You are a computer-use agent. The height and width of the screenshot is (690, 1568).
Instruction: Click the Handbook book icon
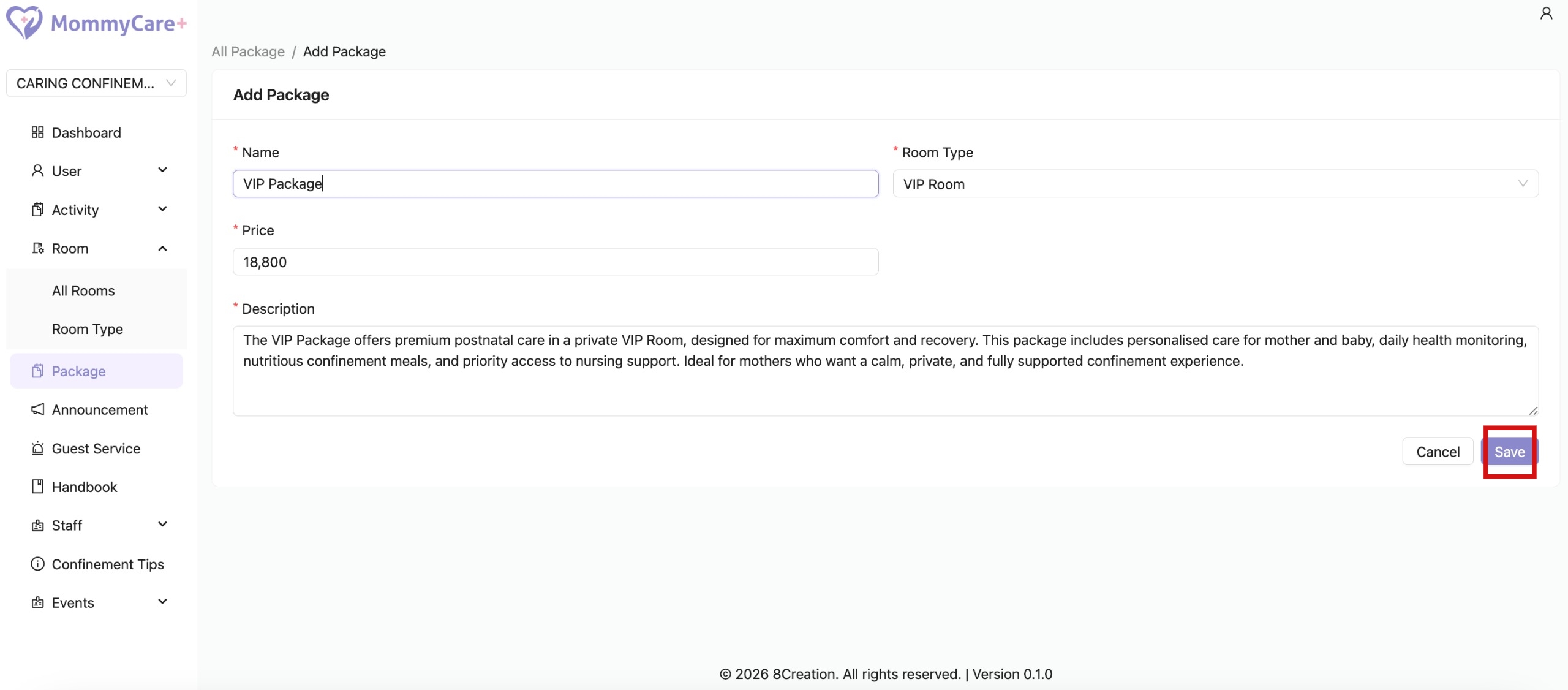(37, 487)
